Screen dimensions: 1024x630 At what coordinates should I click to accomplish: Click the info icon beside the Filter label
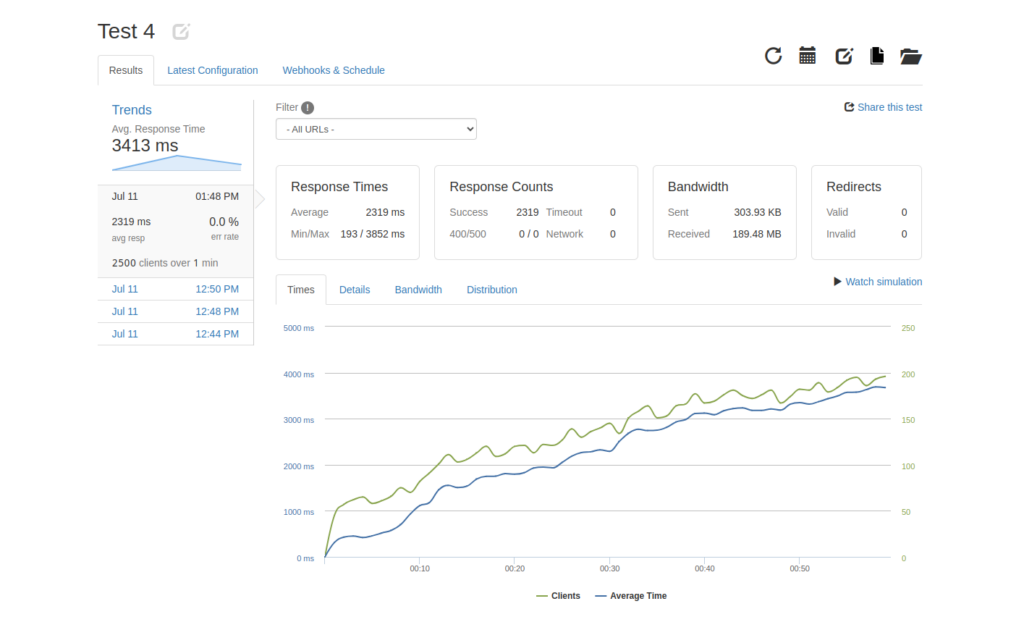click(307, 106)
